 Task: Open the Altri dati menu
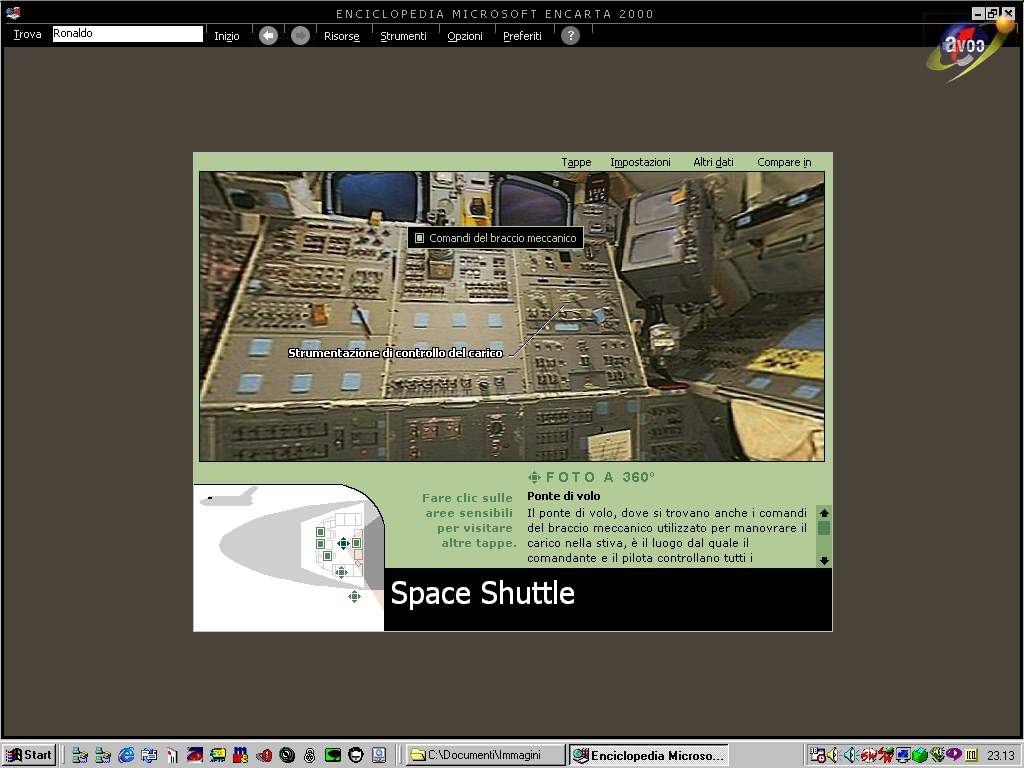click(713, 162)
